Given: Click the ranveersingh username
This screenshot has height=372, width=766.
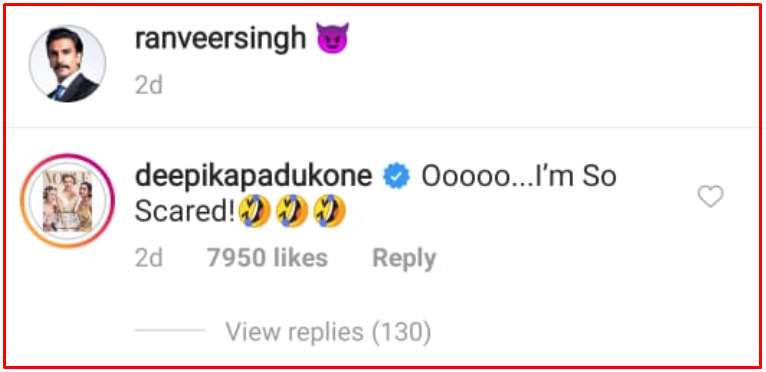Looking at the screenshot, I should pos(220,38).
